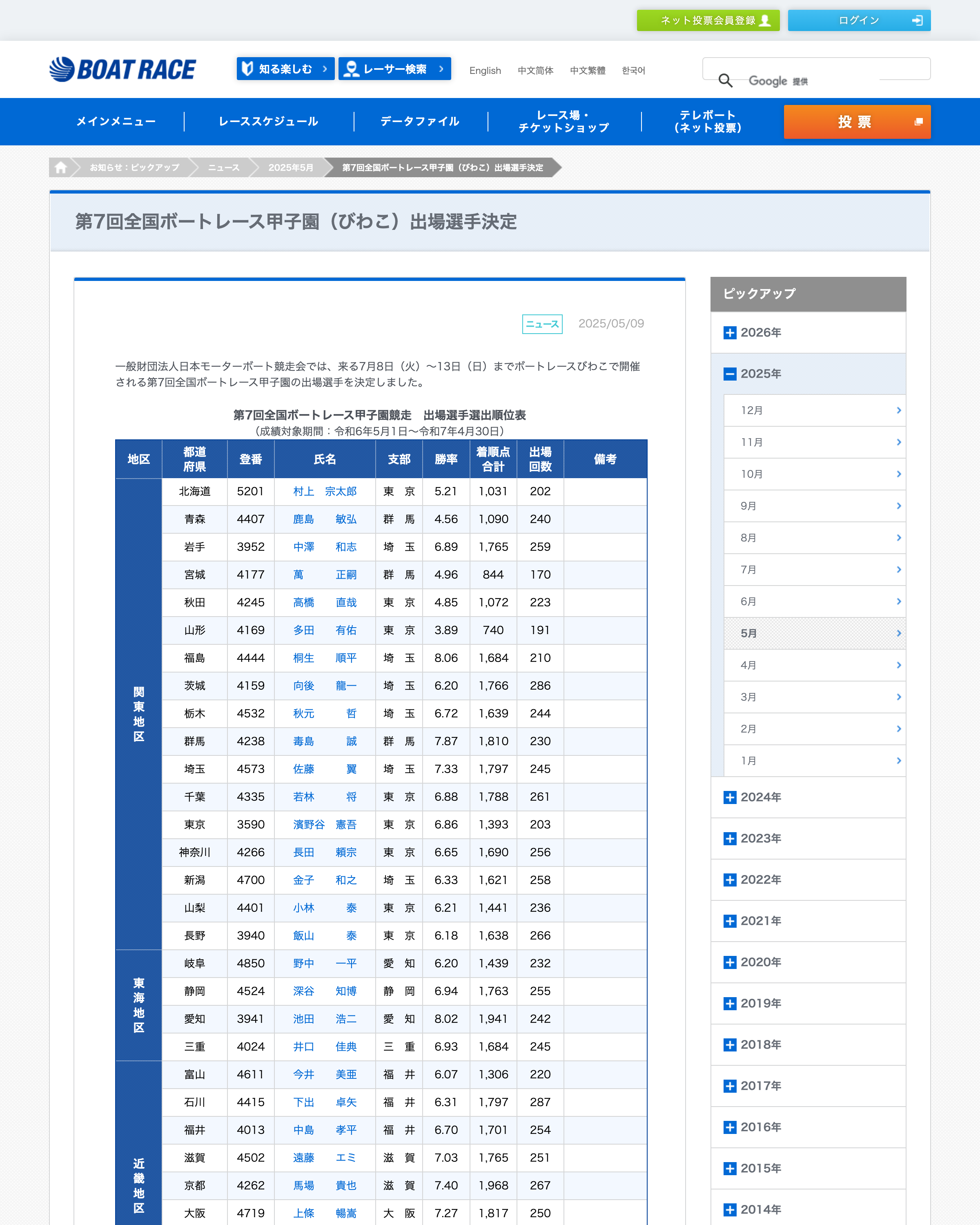
Task: Select 5月 in 2025 archive
Action: [815, 633]
